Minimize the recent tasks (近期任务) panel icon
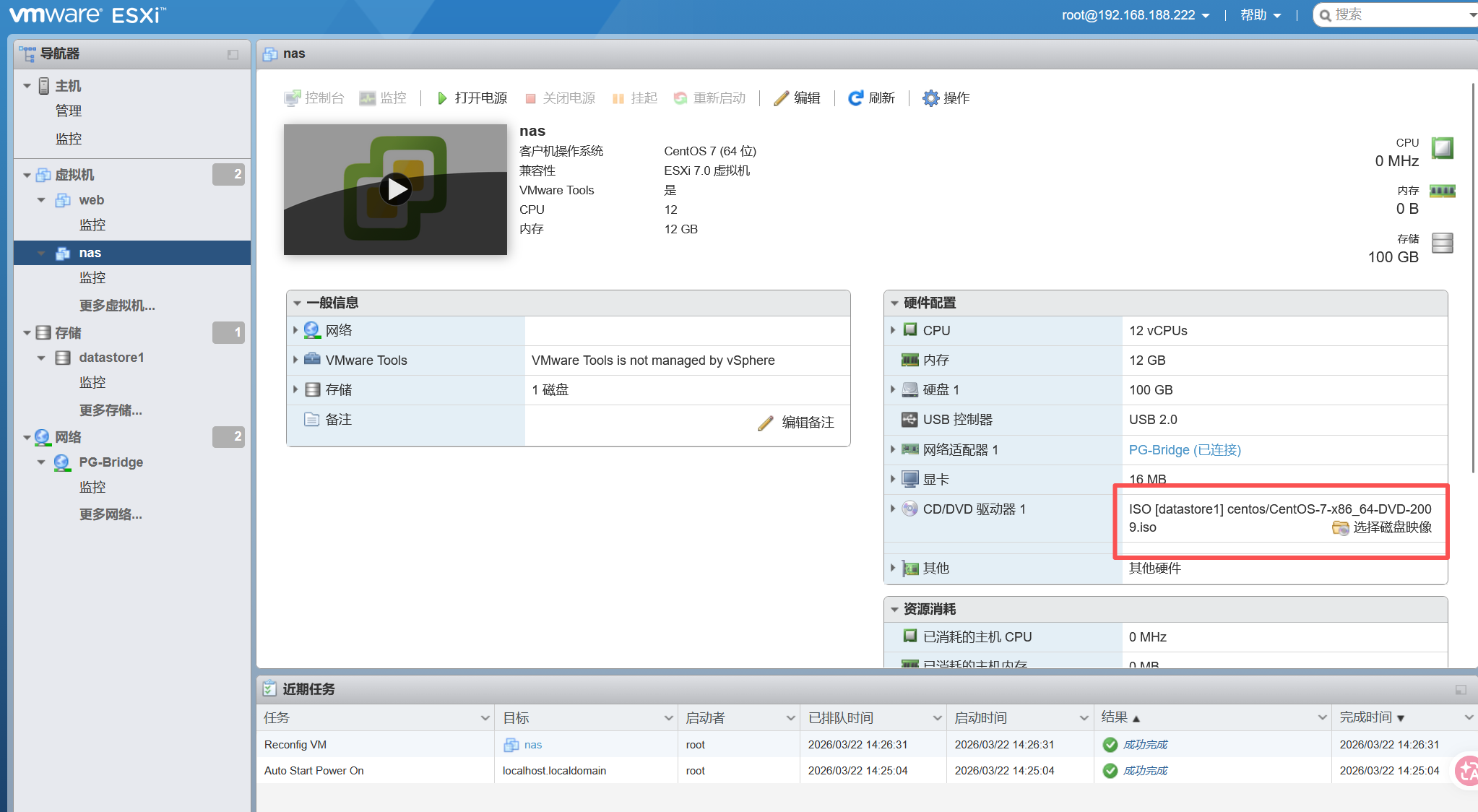1478x812 pixels. coord(1461,690)
